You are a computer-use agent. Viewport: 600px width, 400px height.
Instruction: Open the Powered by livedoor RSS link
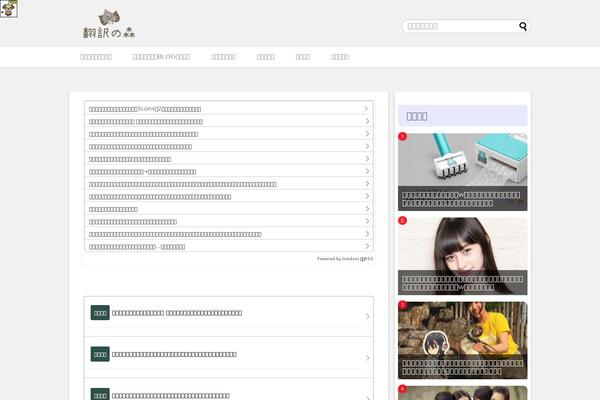point(345,259)
